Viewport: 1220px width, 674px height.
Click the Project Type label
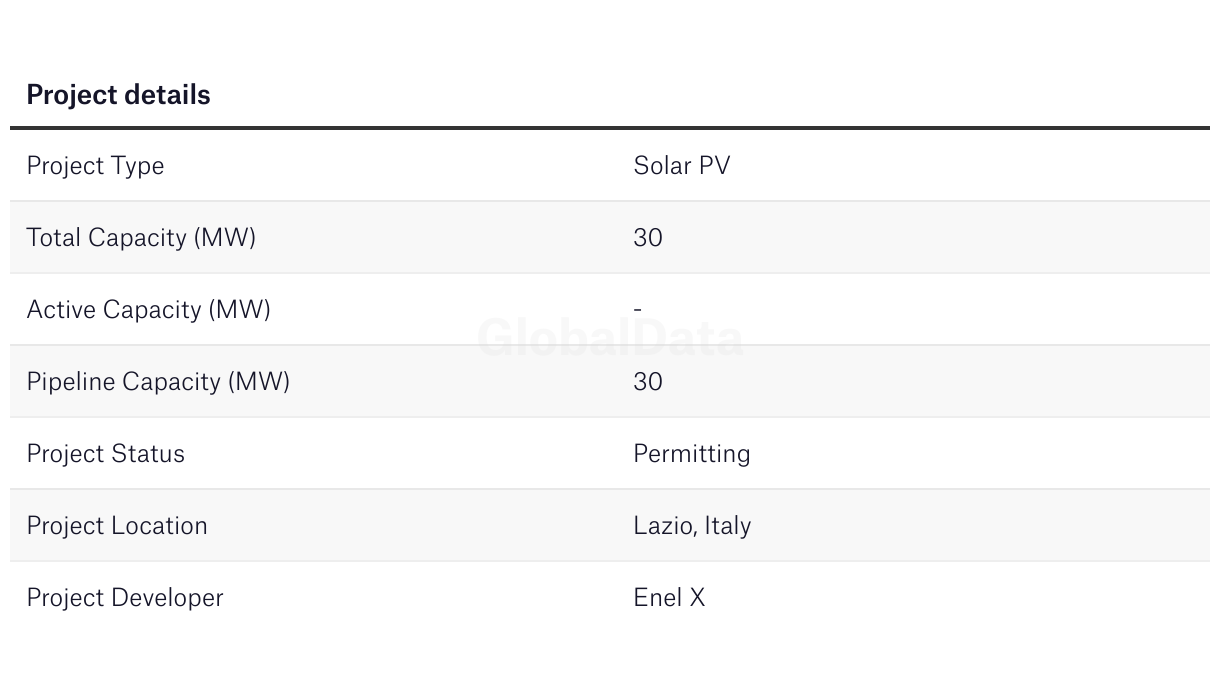pyautogui.click(x=95, y=165)
